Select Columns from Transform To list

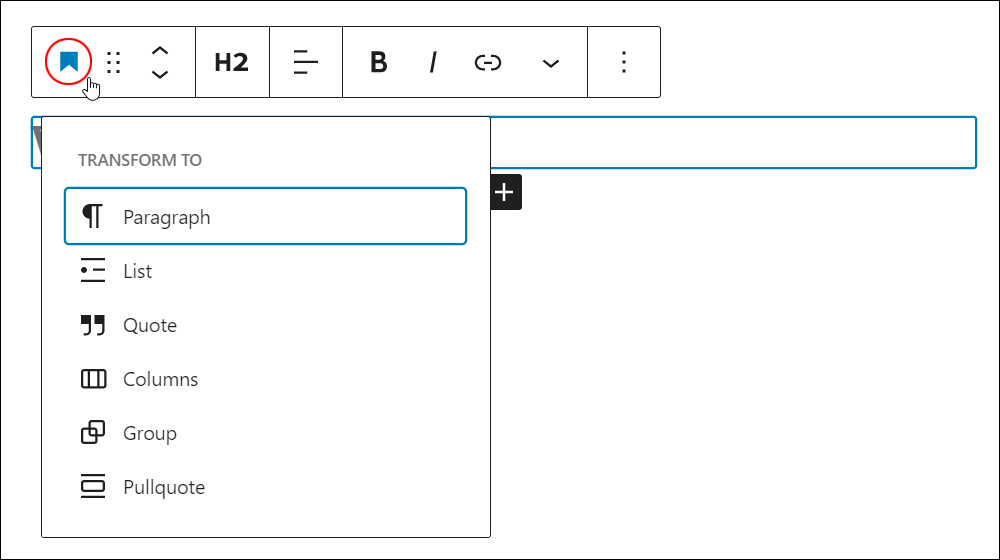[x=265, y=379]
